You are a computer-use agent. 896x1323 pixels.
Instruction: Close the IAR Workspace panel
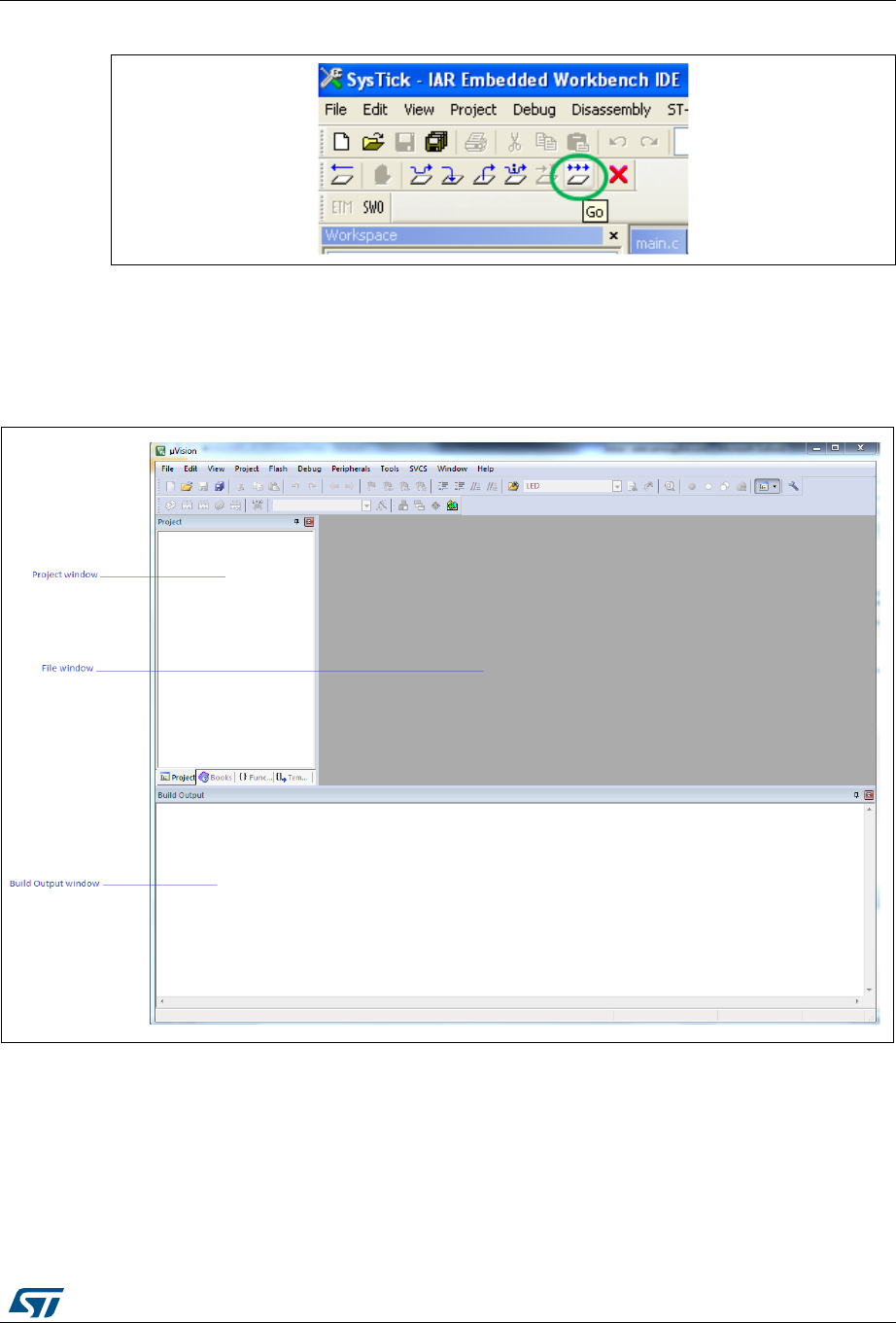[613, 235]
